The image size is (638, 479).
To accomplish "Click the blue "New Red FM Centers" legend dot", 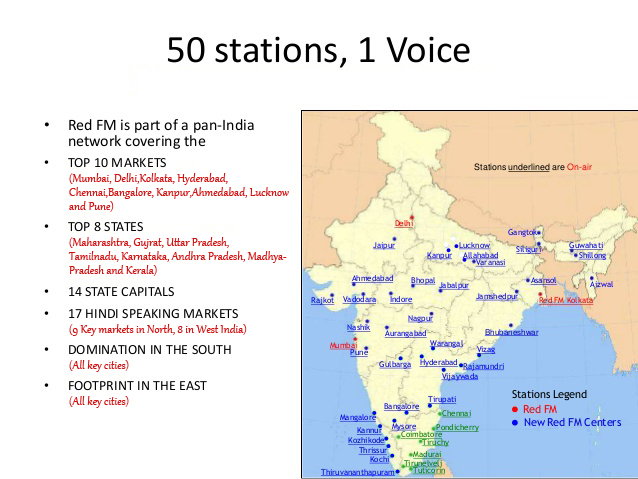I will pyautogui.click(x=515, y=423).
